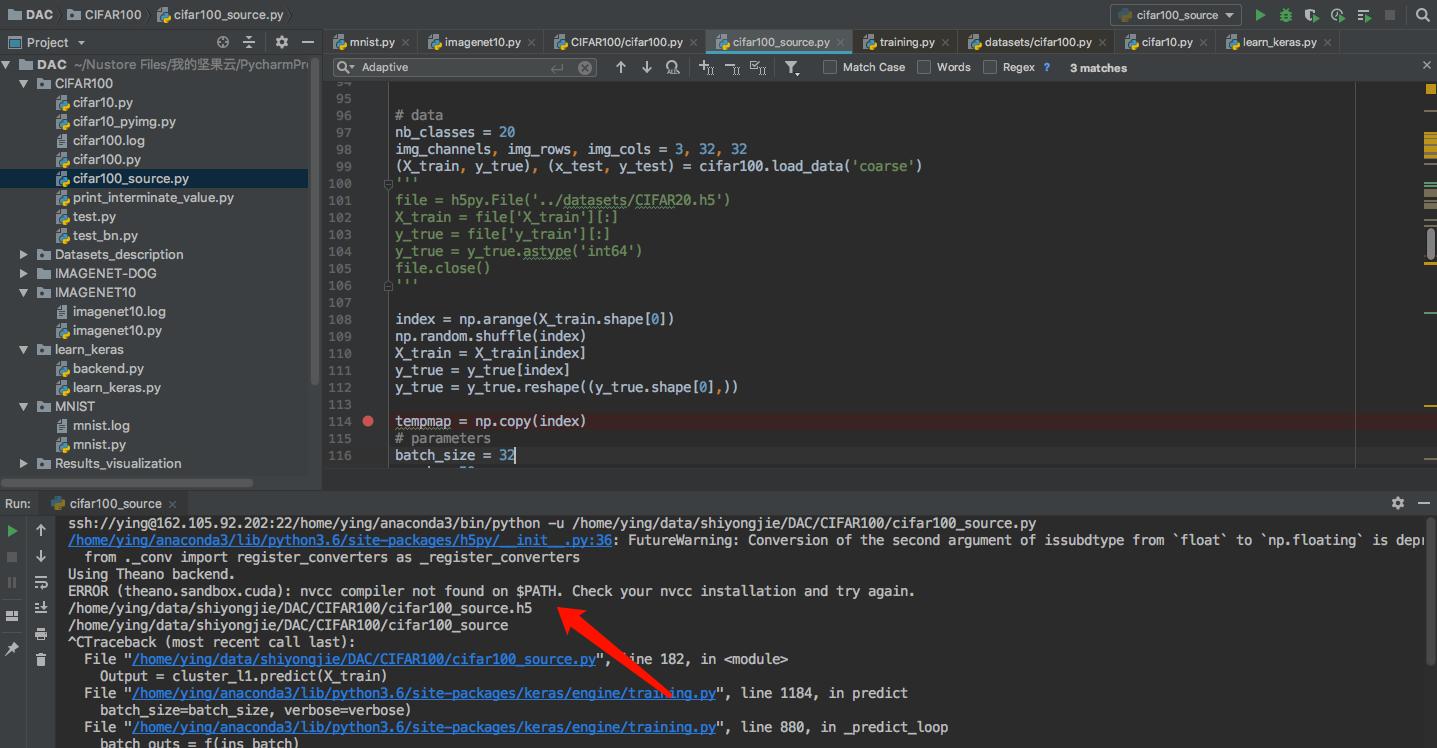This screenshot has height=748, width=1437.
Task: Expand the Datasets_description folder
Action: 24,254
